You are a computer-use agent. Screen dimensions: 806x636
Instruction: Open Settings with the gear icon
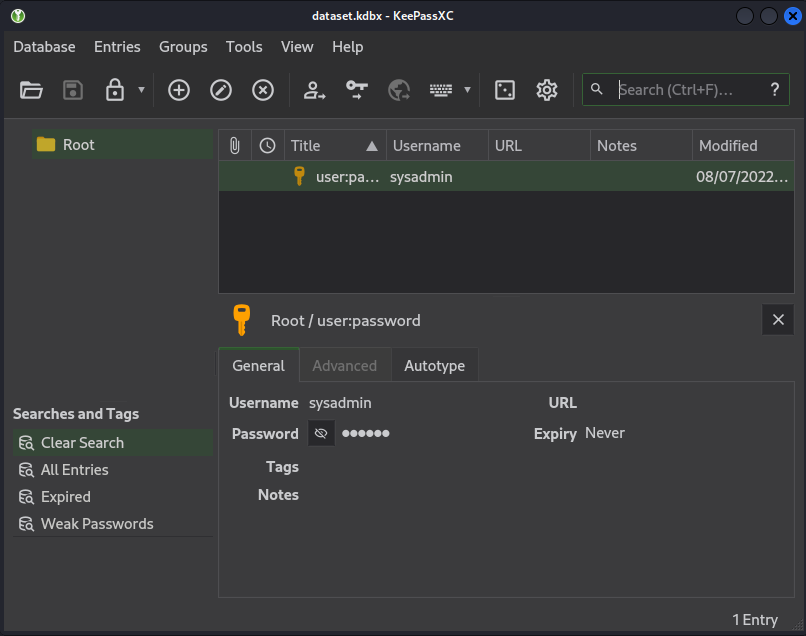pyautogui.click(x=547, y=90)
